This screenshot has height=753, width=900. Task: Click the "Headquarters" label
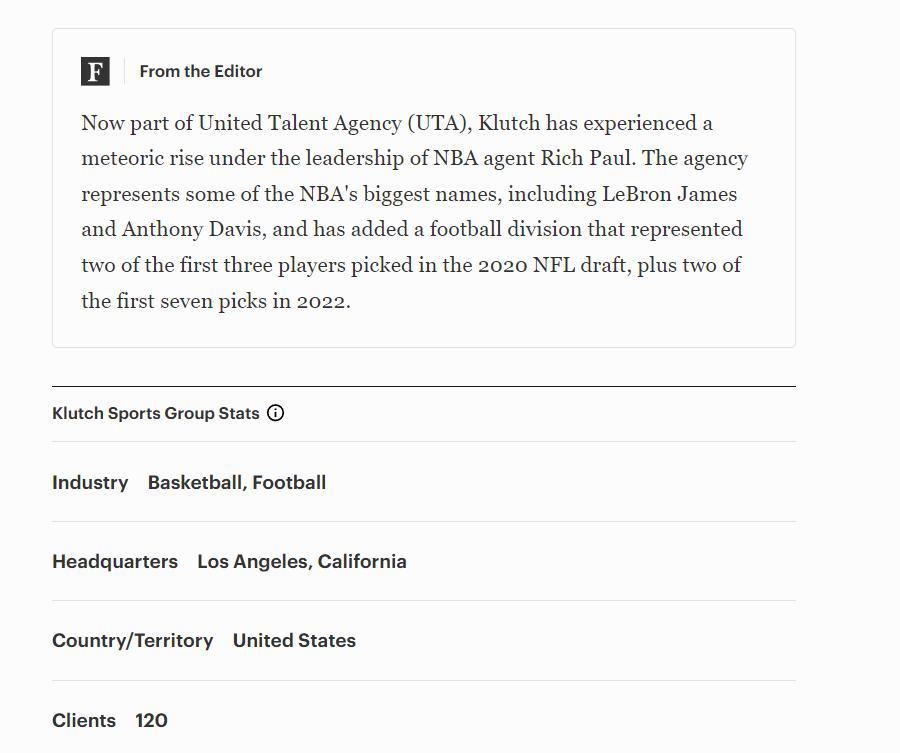(x=115, y=561)
